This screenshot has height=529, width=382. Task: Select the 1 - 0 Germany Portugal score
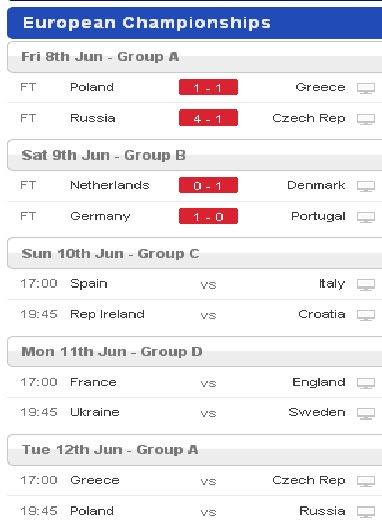click(x=209, y=216)
